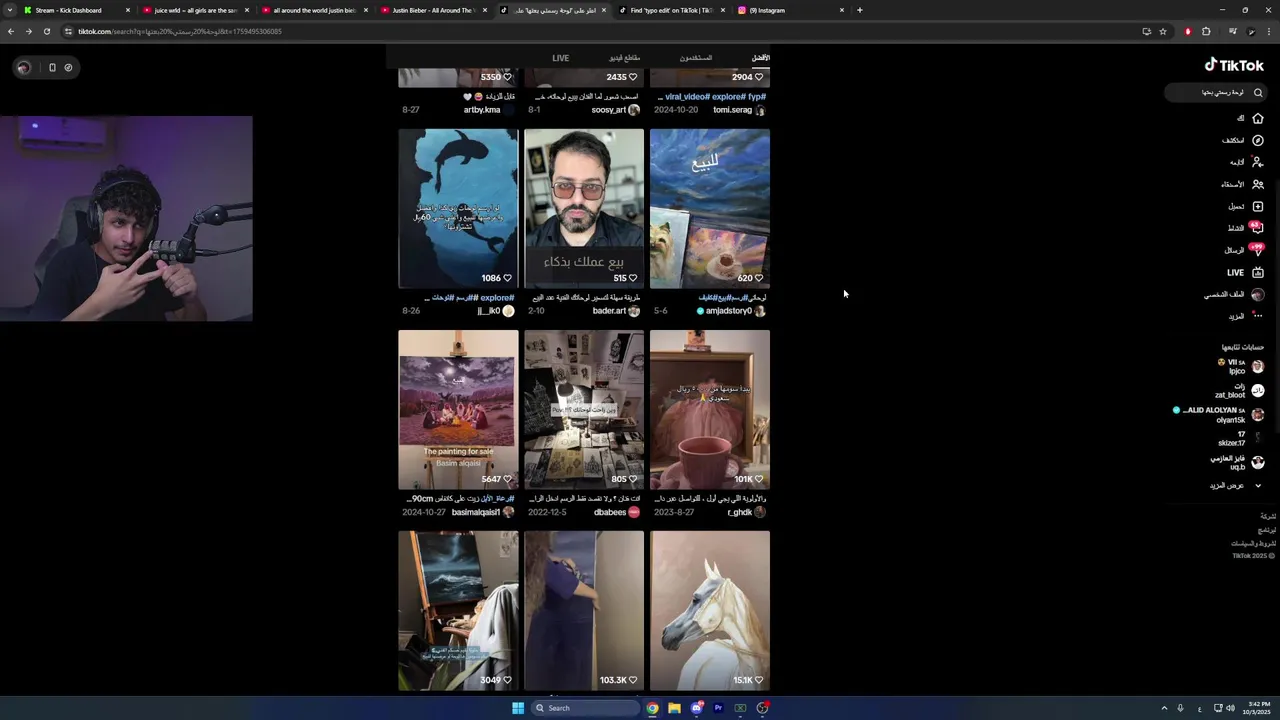Switch to Stream - Kick Dashboard browser tab
Screen dimensions: 1280x720
[76, 10]
